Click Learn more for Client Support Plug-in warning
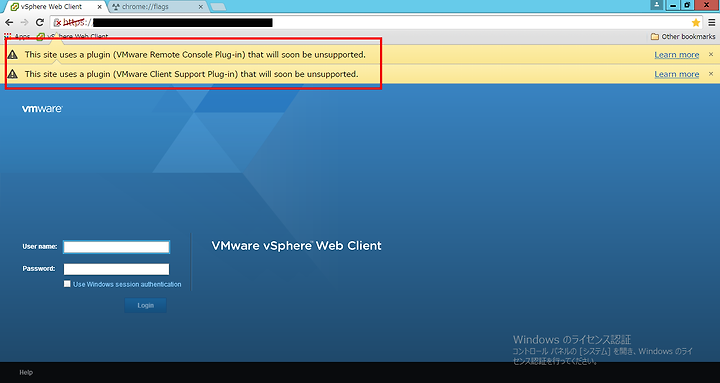720x383 pixels. pos(676,74)
